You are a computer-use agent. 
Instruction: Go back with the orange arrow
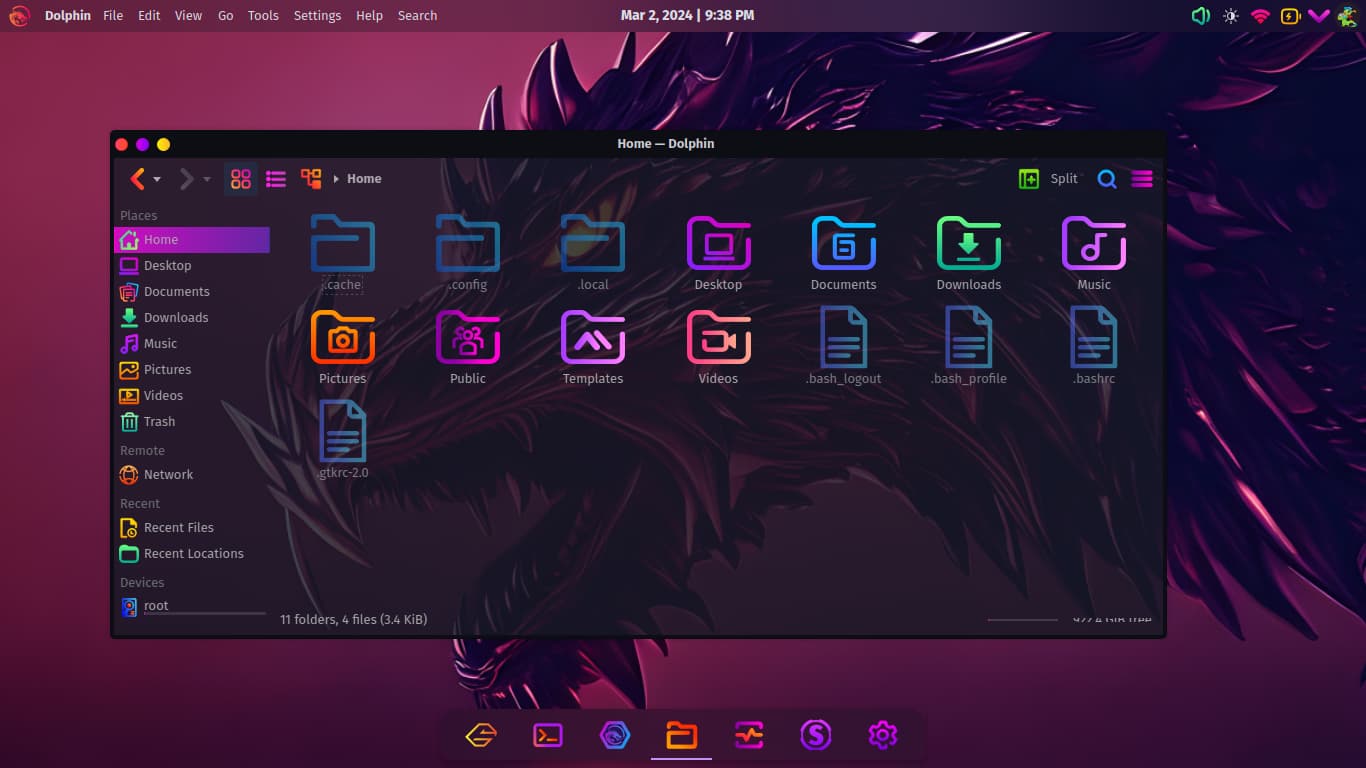[138, 179]
